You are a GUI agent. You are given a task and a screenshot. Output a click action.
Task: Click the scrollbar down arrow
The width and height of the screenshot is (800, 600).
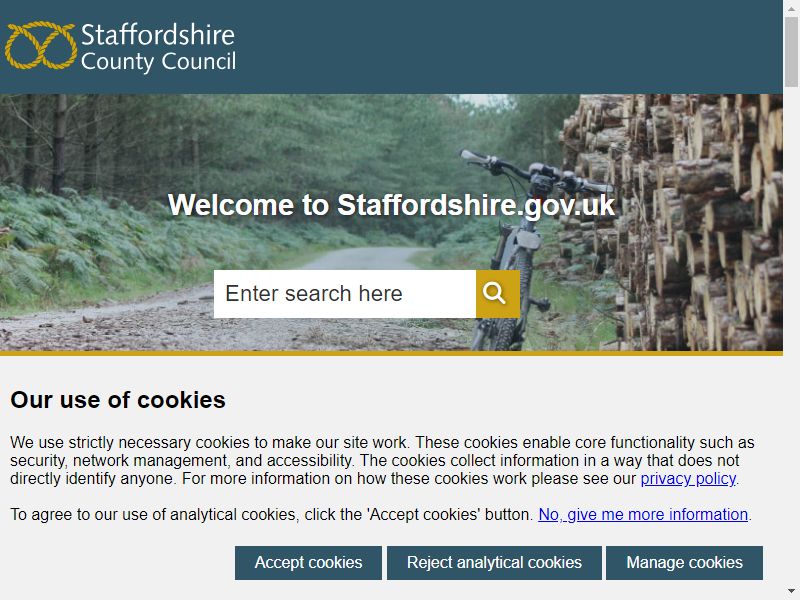[x=791, y=592]
